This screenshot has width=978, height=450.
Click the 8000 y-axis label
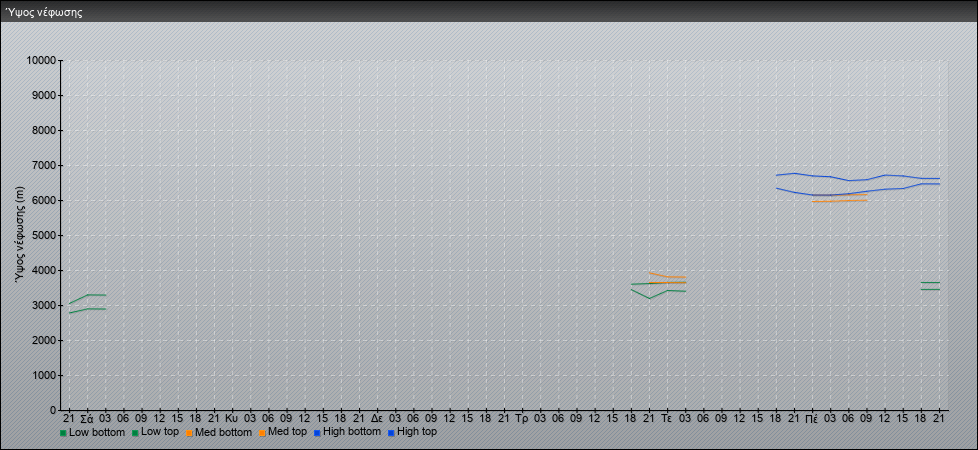(x=43, y=130)
